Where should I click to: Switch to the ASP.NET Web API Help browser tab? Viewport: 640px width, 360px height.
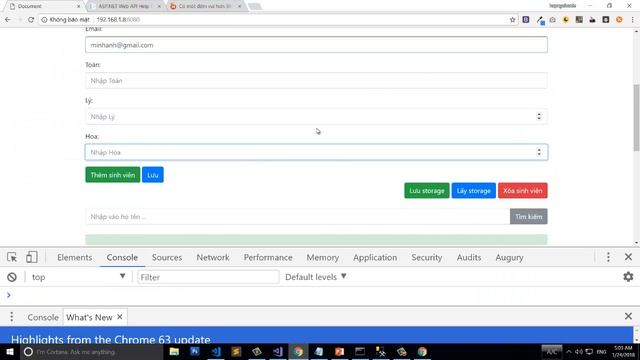click(124, 6)
